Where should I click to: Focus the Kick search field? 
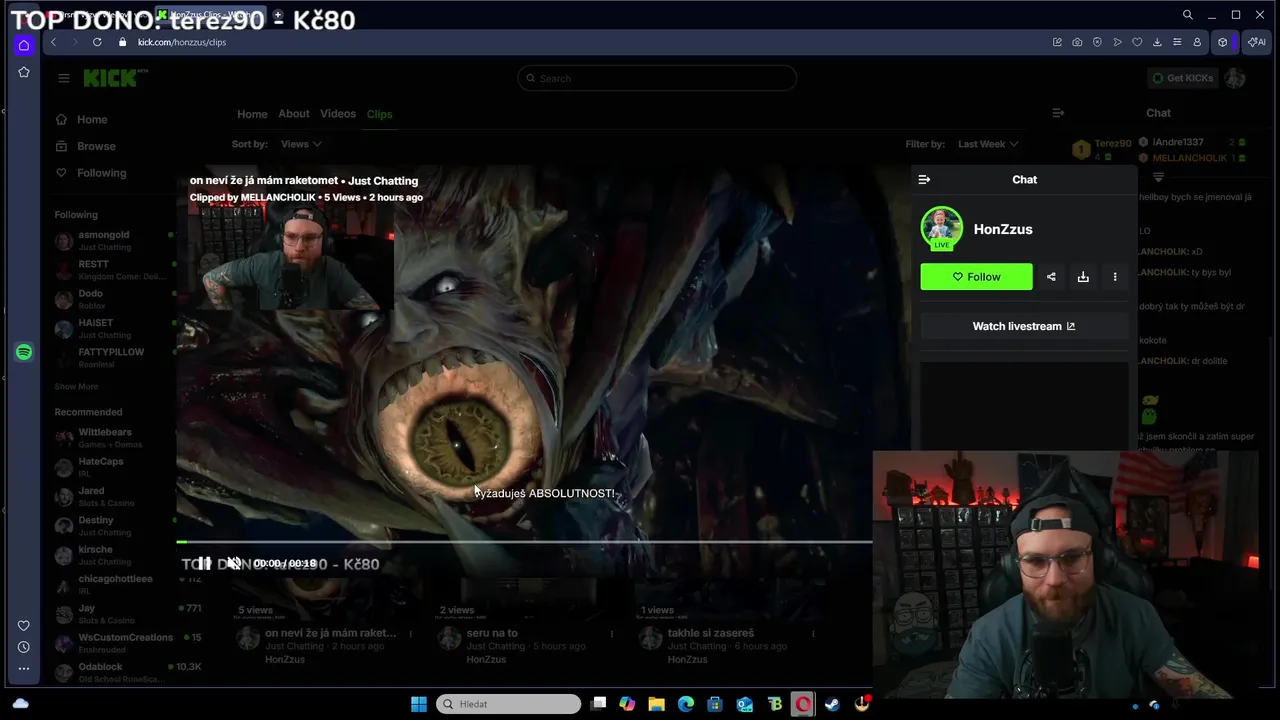[x=657, y=78]
